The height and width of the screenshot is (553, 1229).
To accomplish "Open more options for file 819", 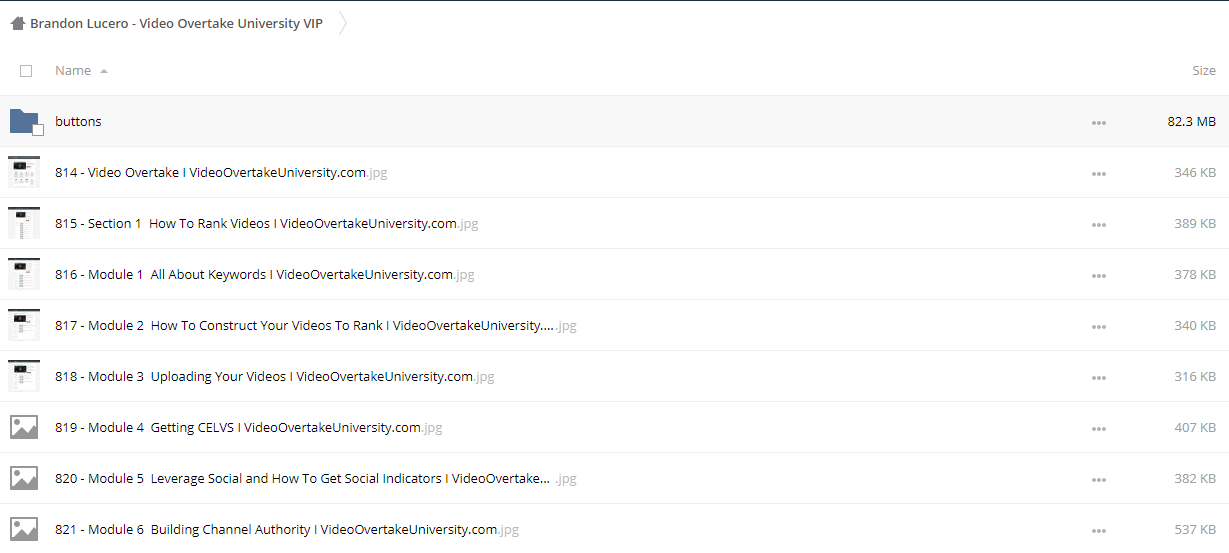I will (x=1099, y=429).
